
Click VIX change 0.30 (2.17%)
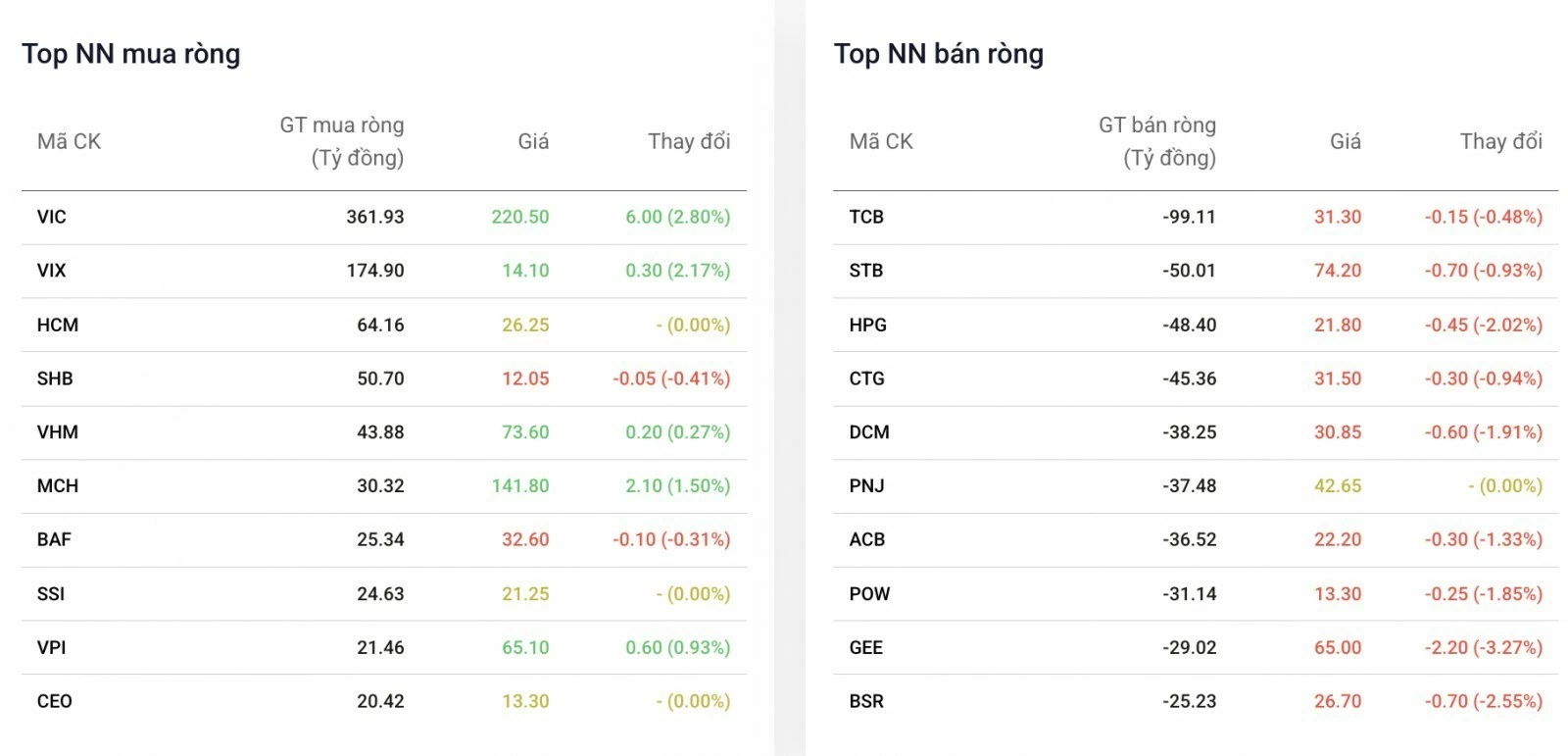678,271
